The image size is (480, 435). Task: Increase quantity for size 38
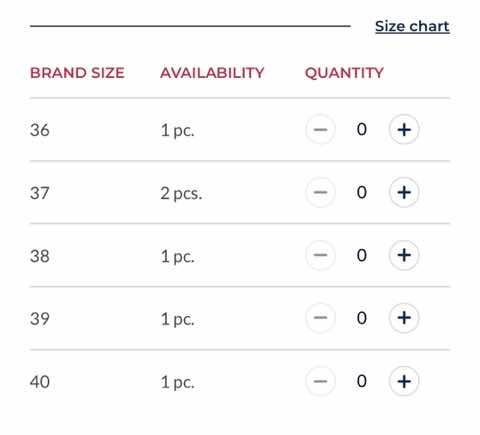click(x=404, y=255)
